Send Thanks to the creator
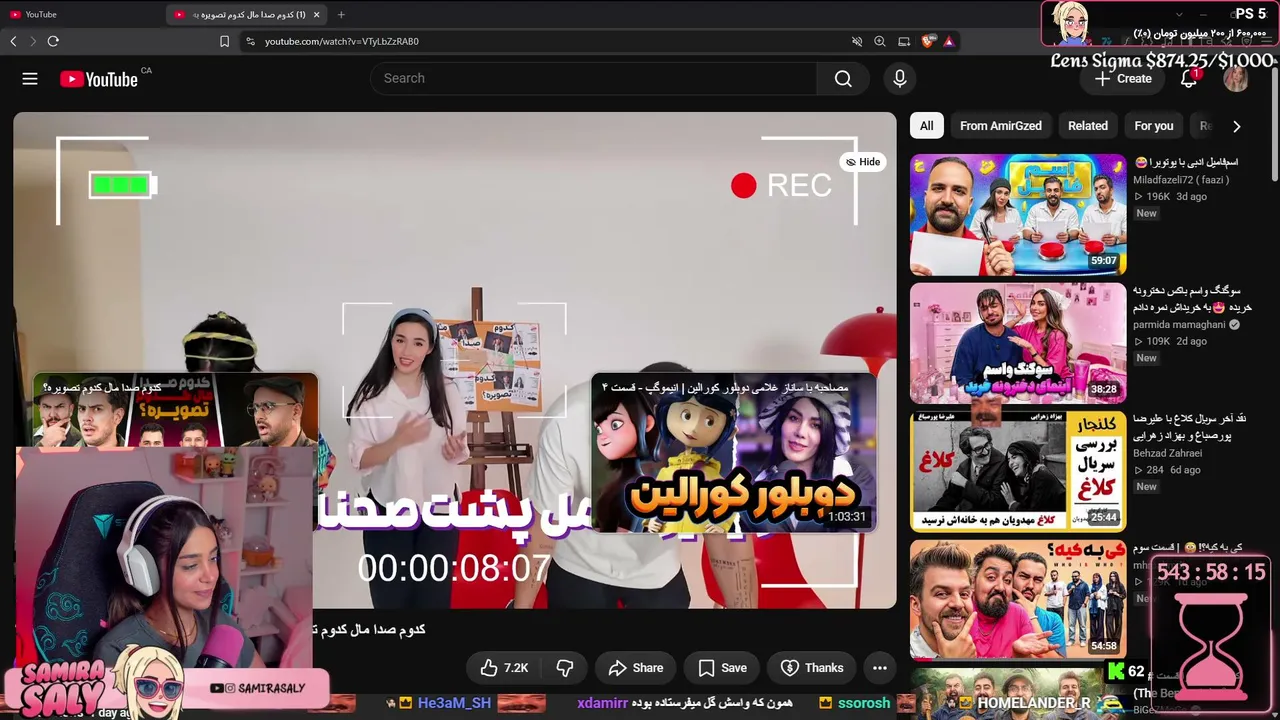The width and height of the screenshot is (1280, 720). (811, 668)
